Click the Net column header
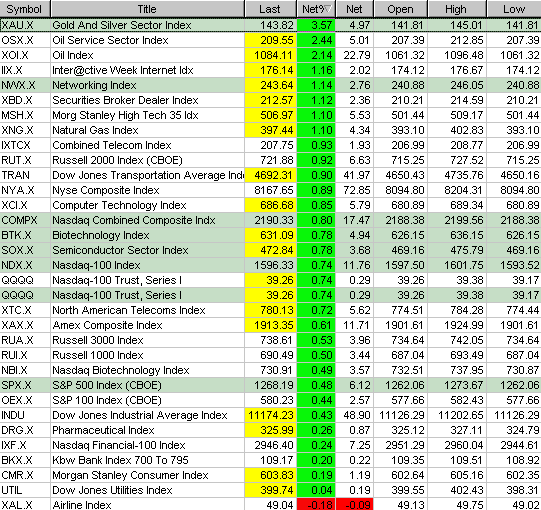 click(354, 9)
